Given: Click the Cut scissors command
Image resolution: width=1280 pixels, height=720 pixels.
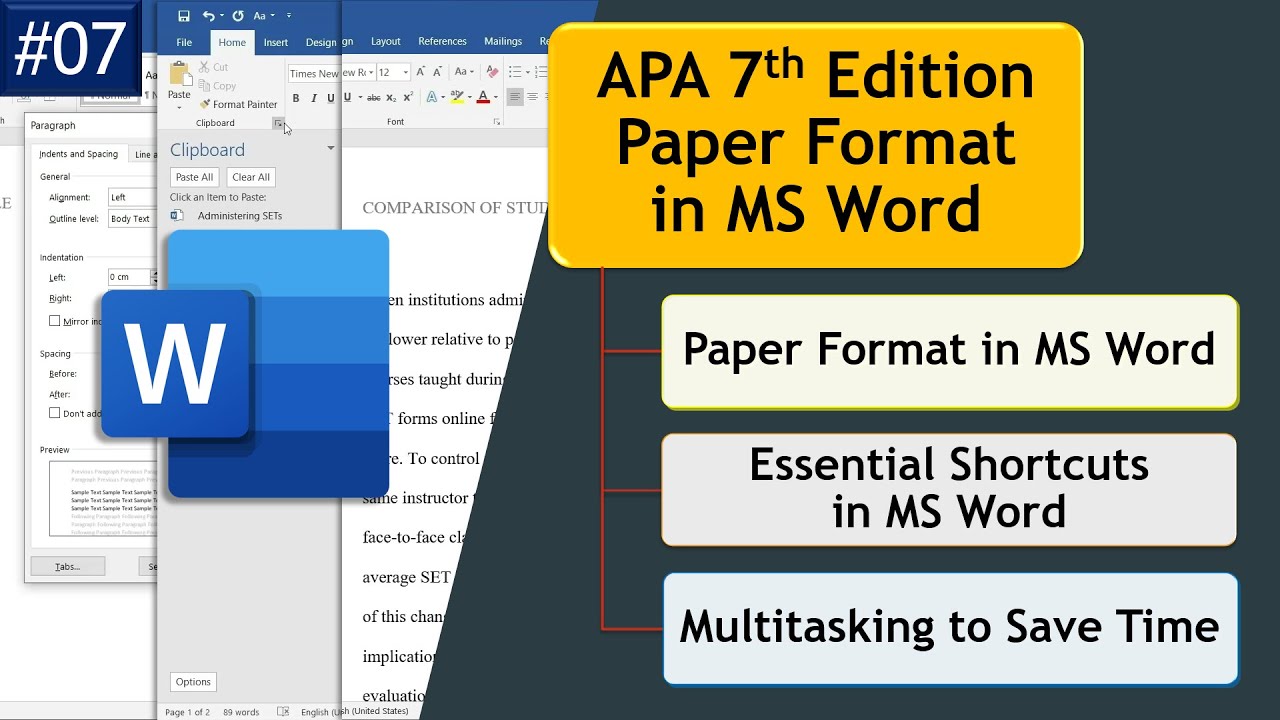Looking at the screenshot, I should [x=213, y=67].
